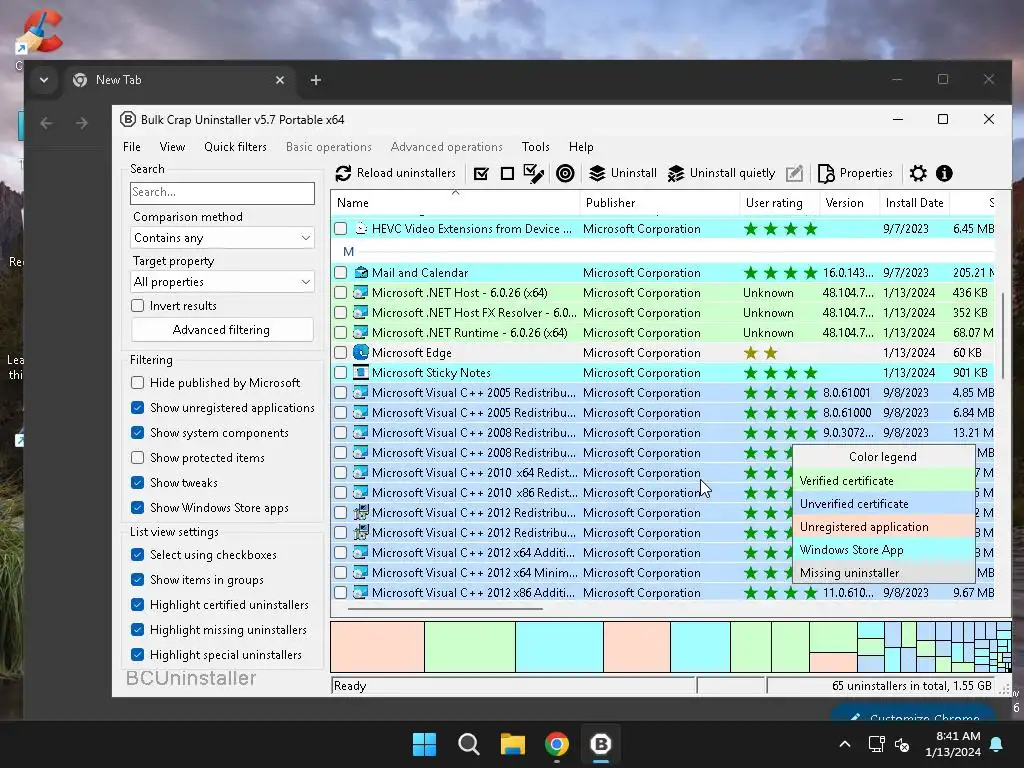Click the Reload uninstallers toolbar icon

tap(344, 173)
